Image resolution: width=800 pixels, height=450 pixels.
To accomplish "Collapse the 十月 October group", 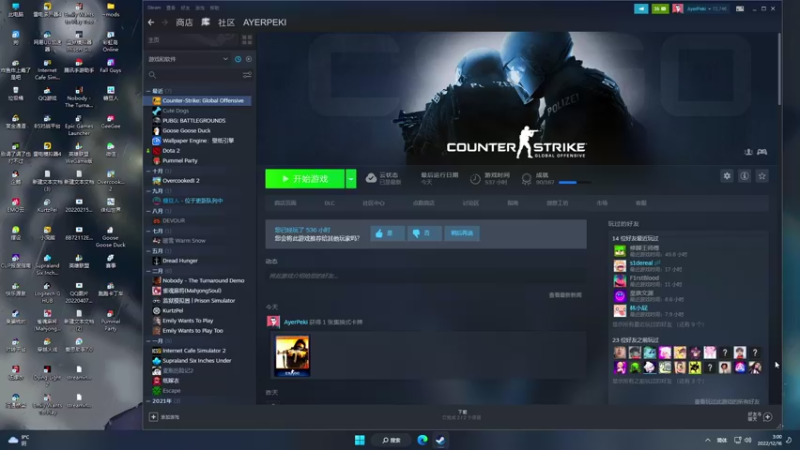I will [148, 171].
